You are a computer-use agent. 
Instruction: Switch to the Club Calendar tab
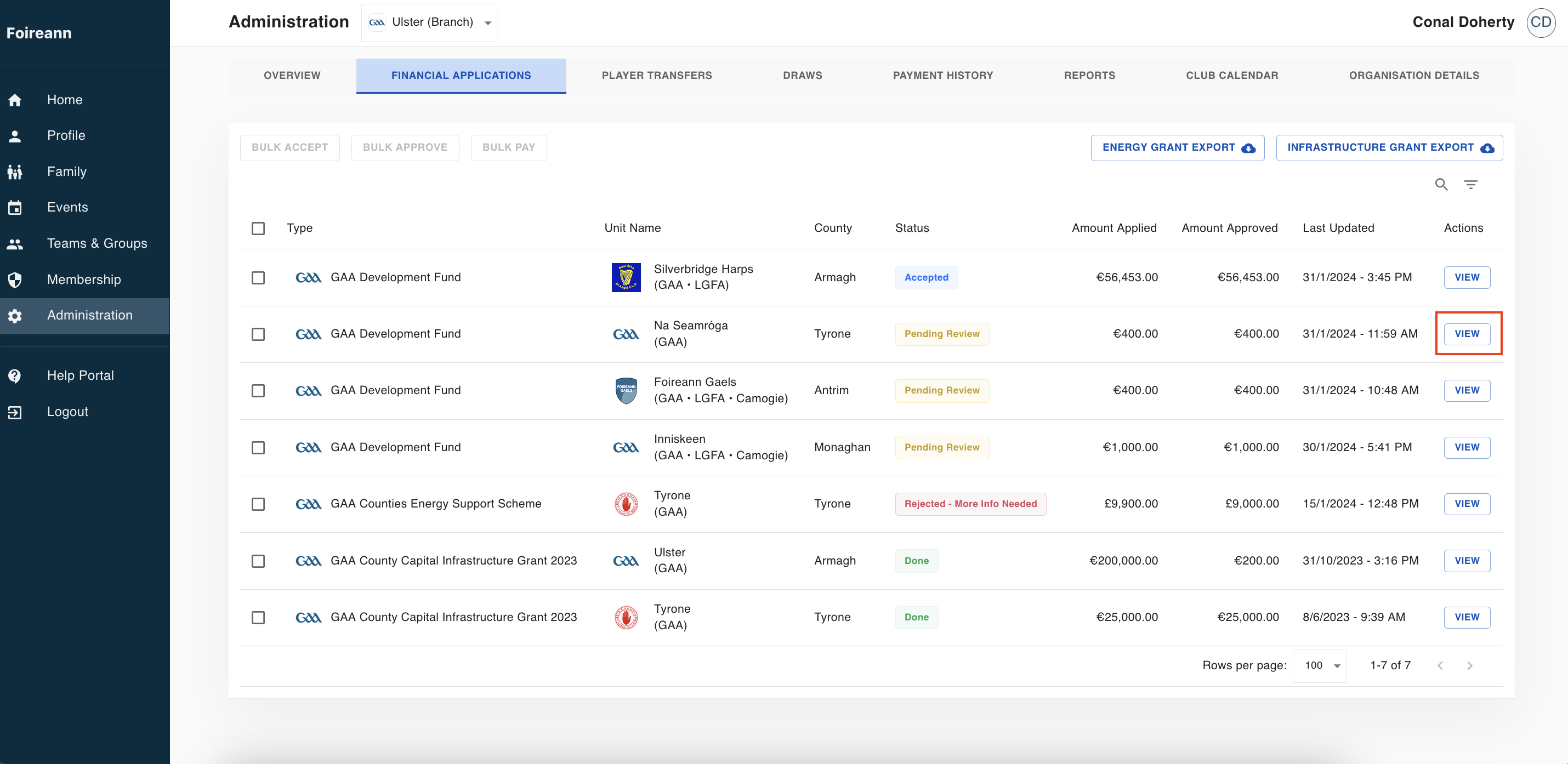[x=1232, y=76]
